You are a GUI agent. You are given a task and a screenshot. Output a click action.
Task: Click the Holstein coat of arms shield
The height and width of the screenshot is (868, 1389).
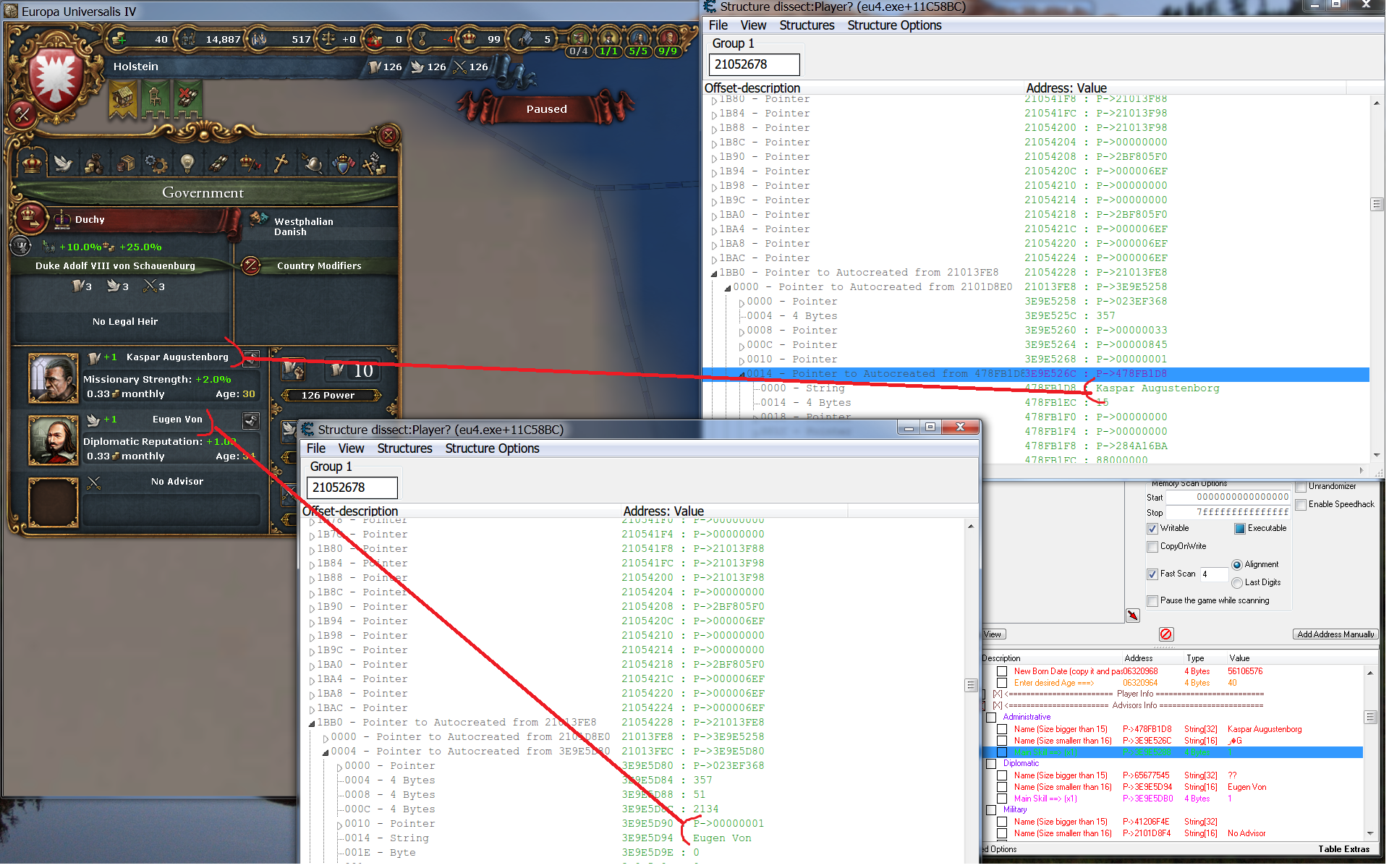[56, 81]
